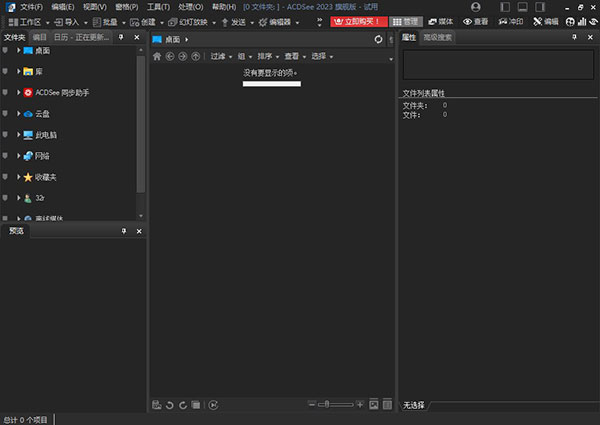
Task: Open the 帮助(H) menu
Action: coord(224,7)
